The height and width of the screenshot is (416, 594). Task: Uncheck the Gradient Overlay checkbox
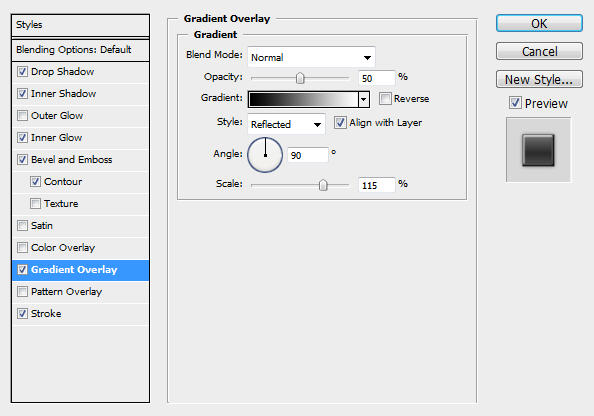click(22, 269)
